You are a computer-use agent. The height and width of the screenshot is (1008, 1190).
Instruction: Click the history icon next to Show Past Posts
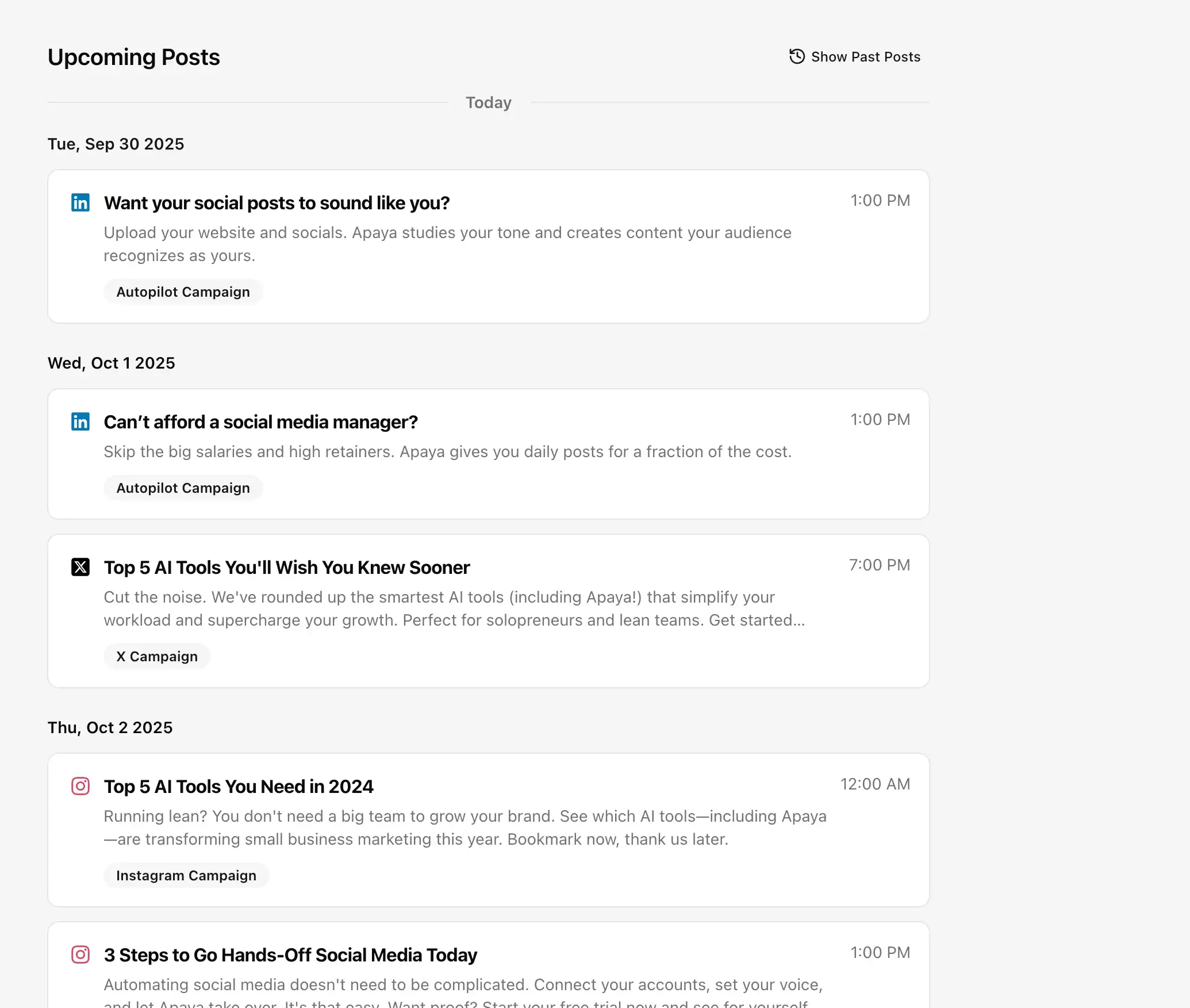796,56
